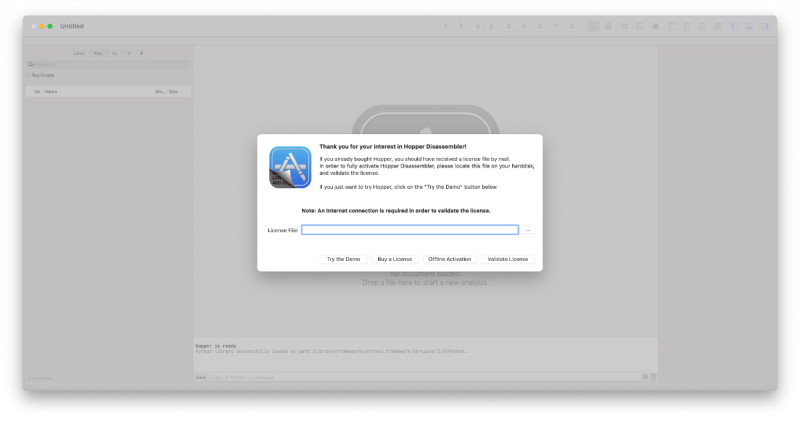800x421 pixels.
Task: Open the Labels tab in the sidebar
Action: (x=78, y=53)
